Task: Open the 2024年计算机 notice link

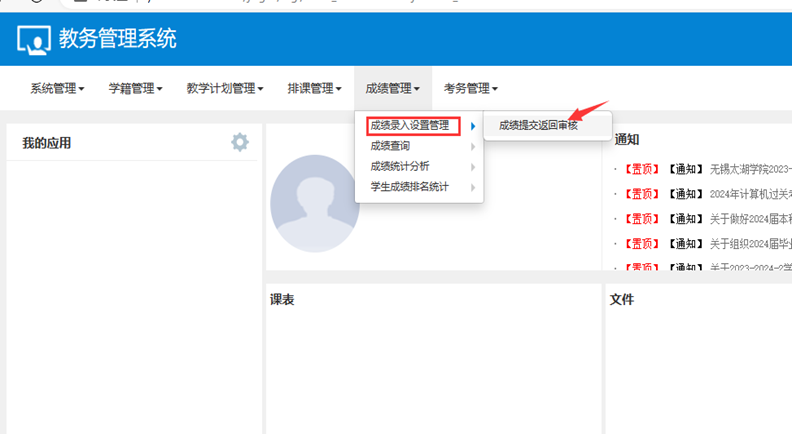Action: pyautogui.click(x=750, y=193)
